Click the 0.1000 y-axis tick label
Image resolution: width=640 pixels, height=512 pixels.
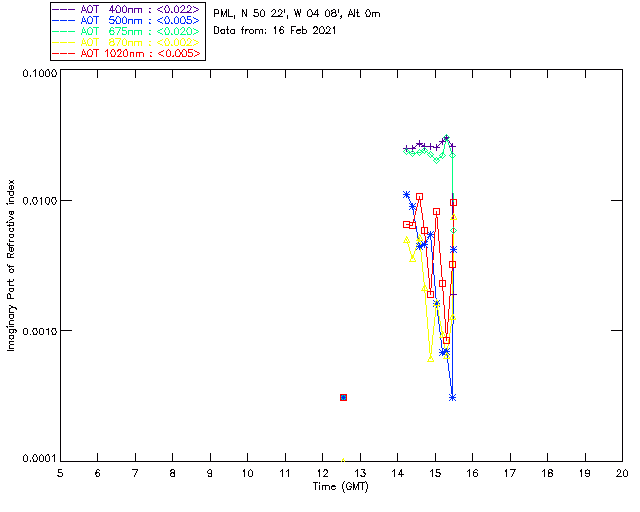click(40, 73)
